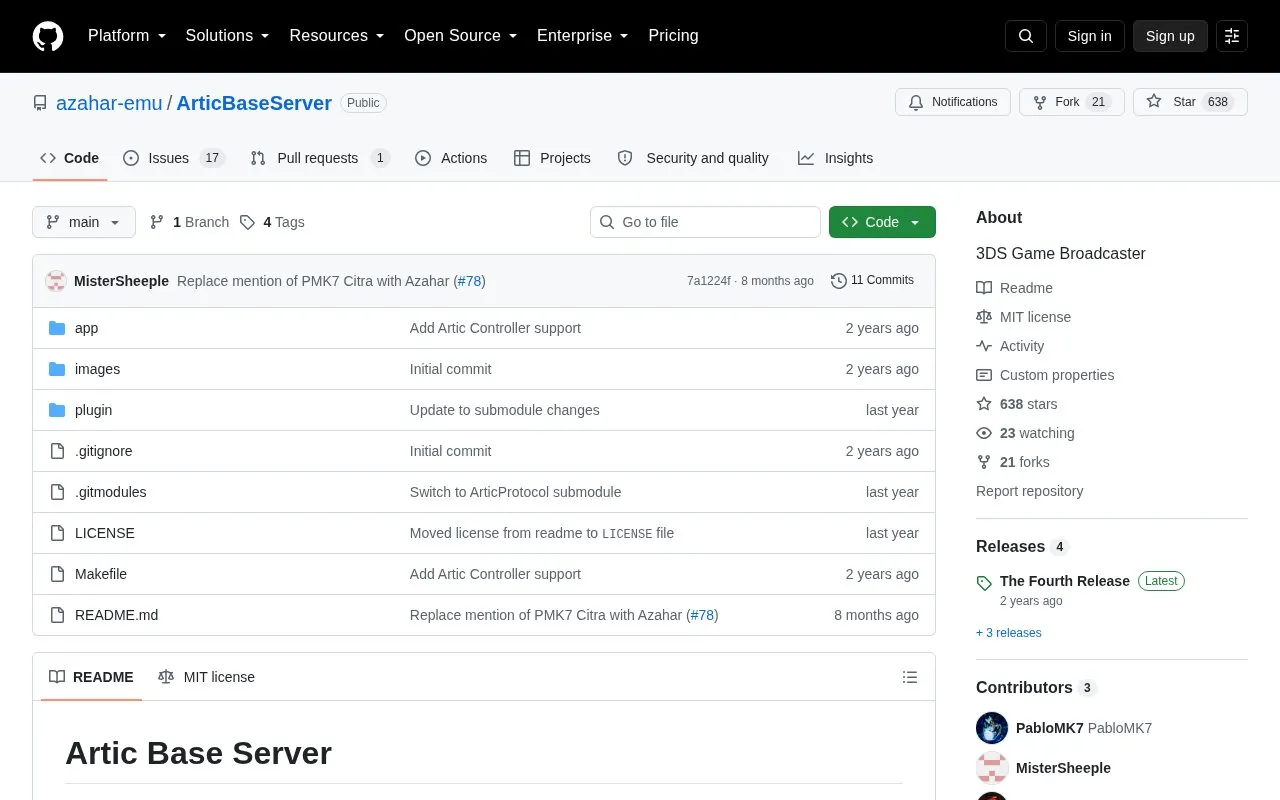1280x800 pixels.
Task: Expand the Platform menu
Action: [127, 36]
